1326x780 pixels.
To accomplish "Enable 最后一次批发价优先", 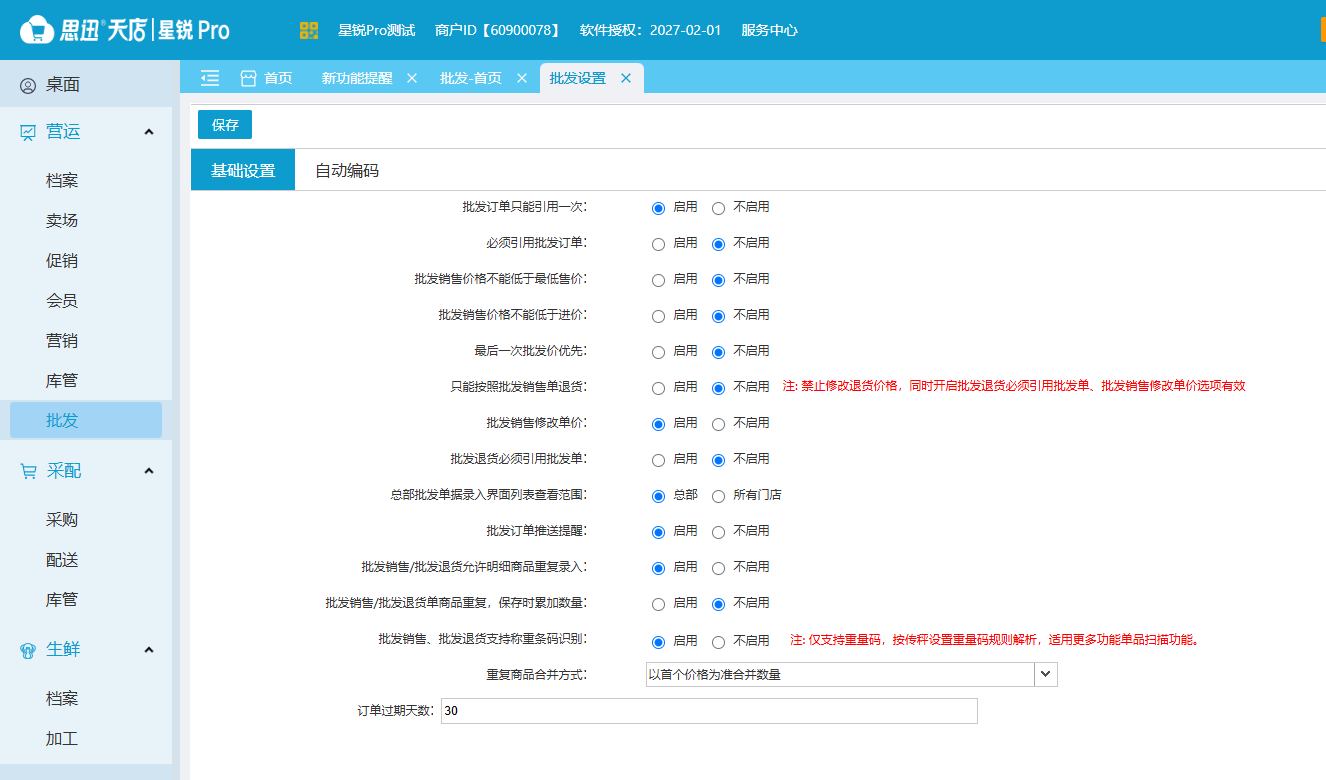I will click(658, 352).
